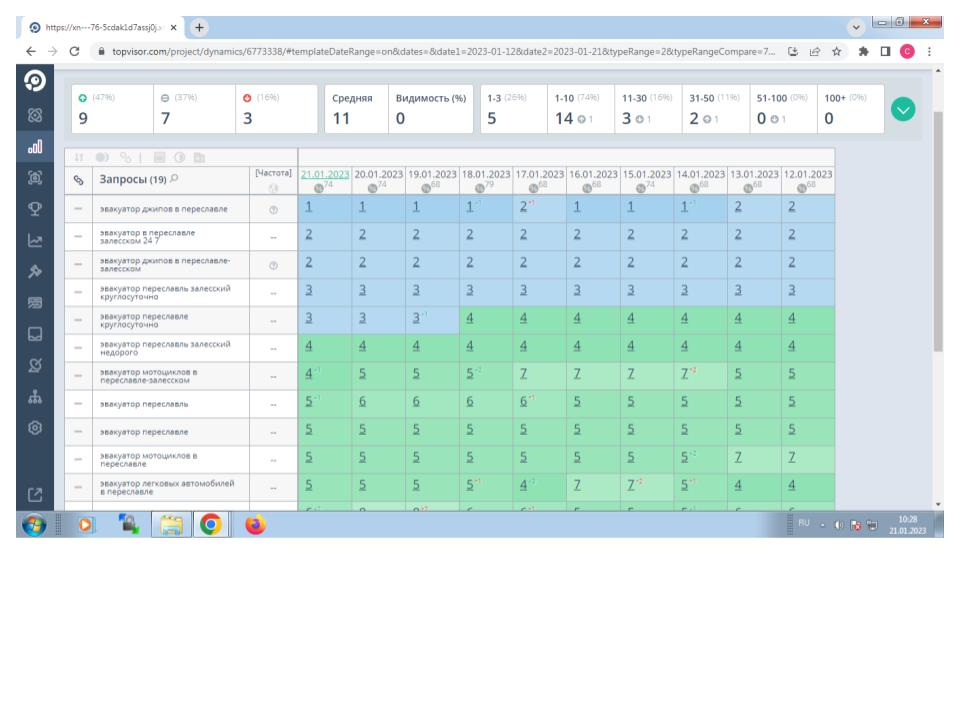Reload the page with the browser refresh icon
The image size is (960, 720).
74,51
